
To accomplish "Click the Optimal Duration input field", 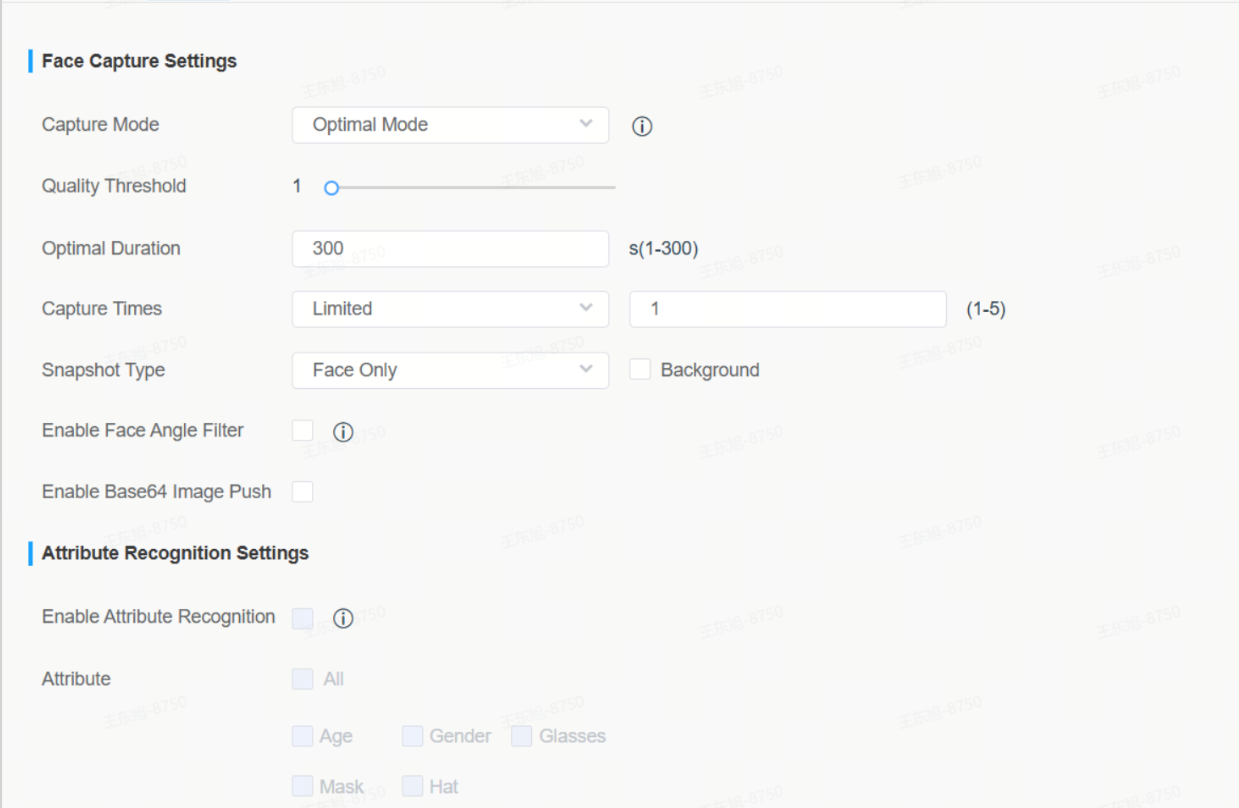I will click(x=450, y=249).
